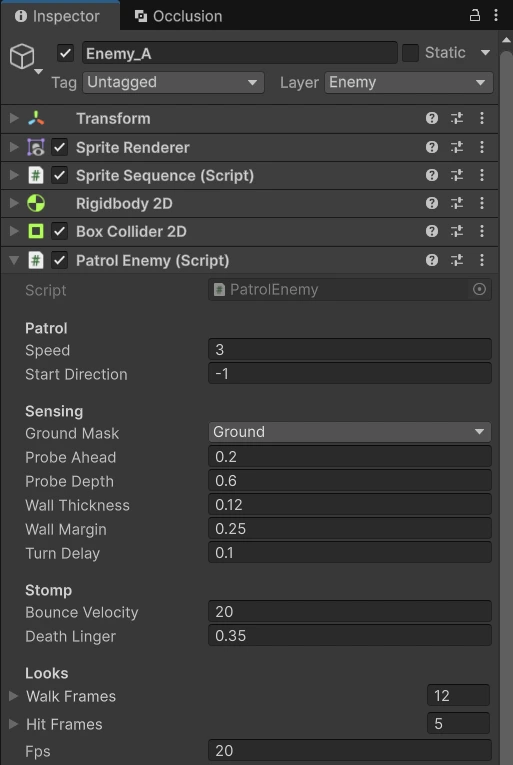Open Transform component help reference

point(431,118)
